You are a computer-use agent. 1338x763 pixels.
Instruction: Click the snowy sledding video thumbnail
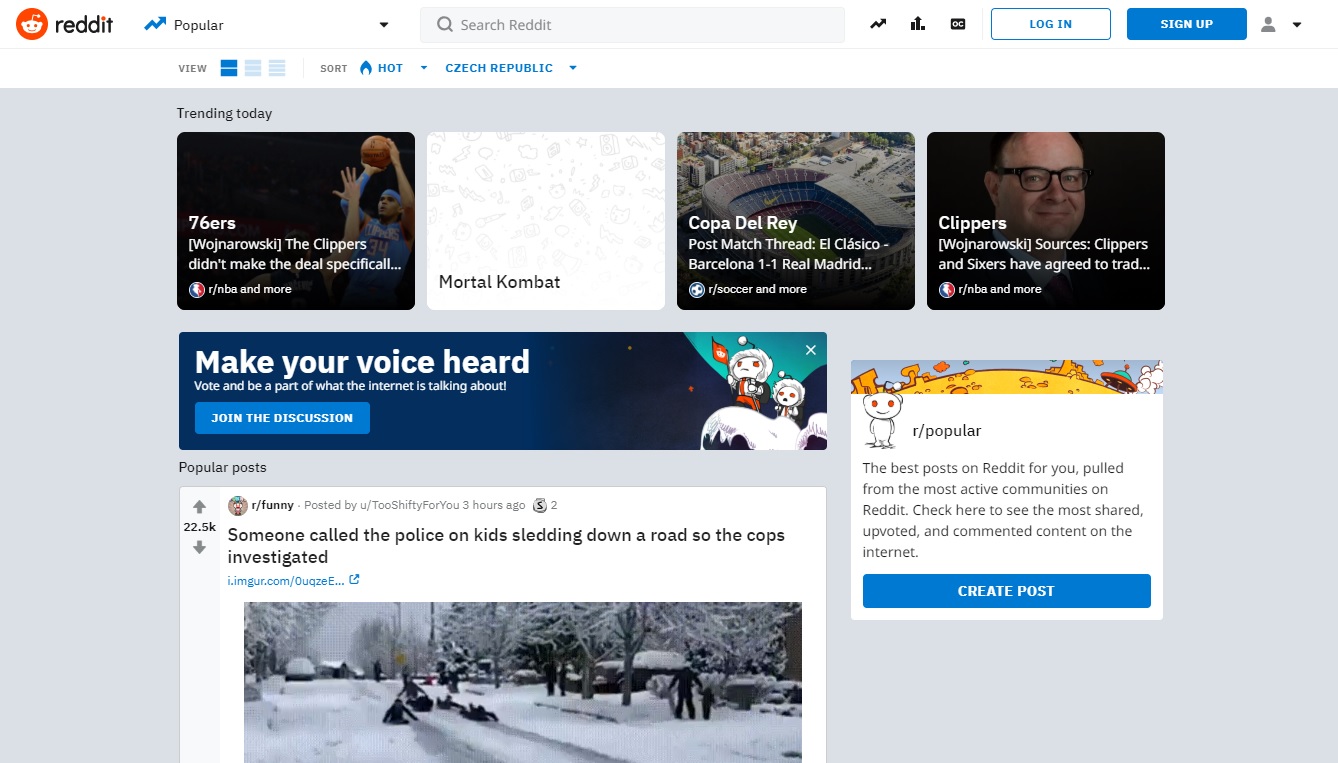523,682
